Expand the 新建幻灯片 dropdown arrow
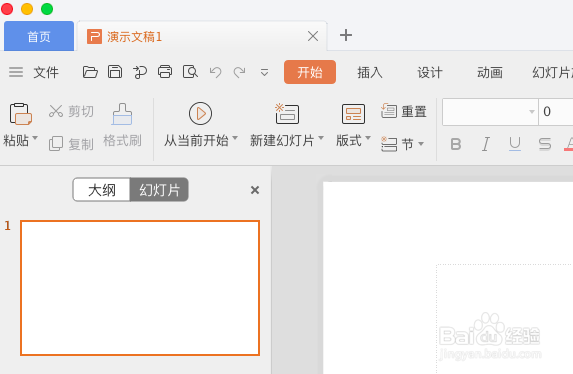Image resolution: width=573 pixels, height=374 pixels. 321,138
